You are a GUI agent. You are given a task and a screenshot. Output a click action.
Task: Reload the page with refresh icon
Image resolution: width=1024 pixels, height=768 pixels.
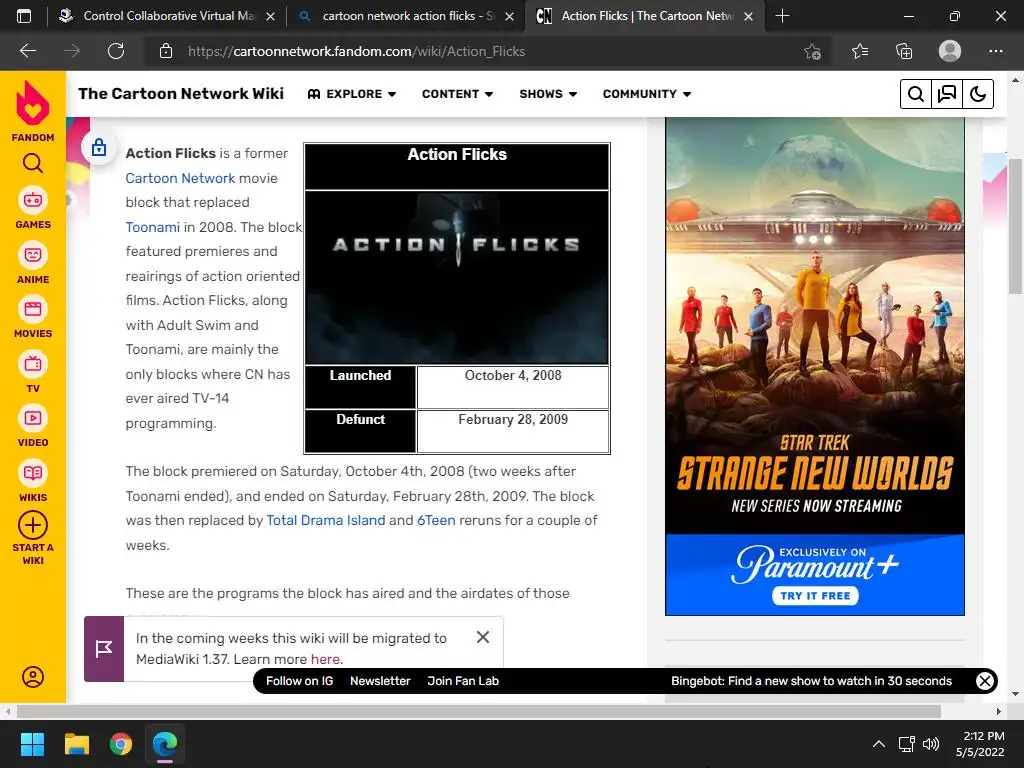pos(116,51)
